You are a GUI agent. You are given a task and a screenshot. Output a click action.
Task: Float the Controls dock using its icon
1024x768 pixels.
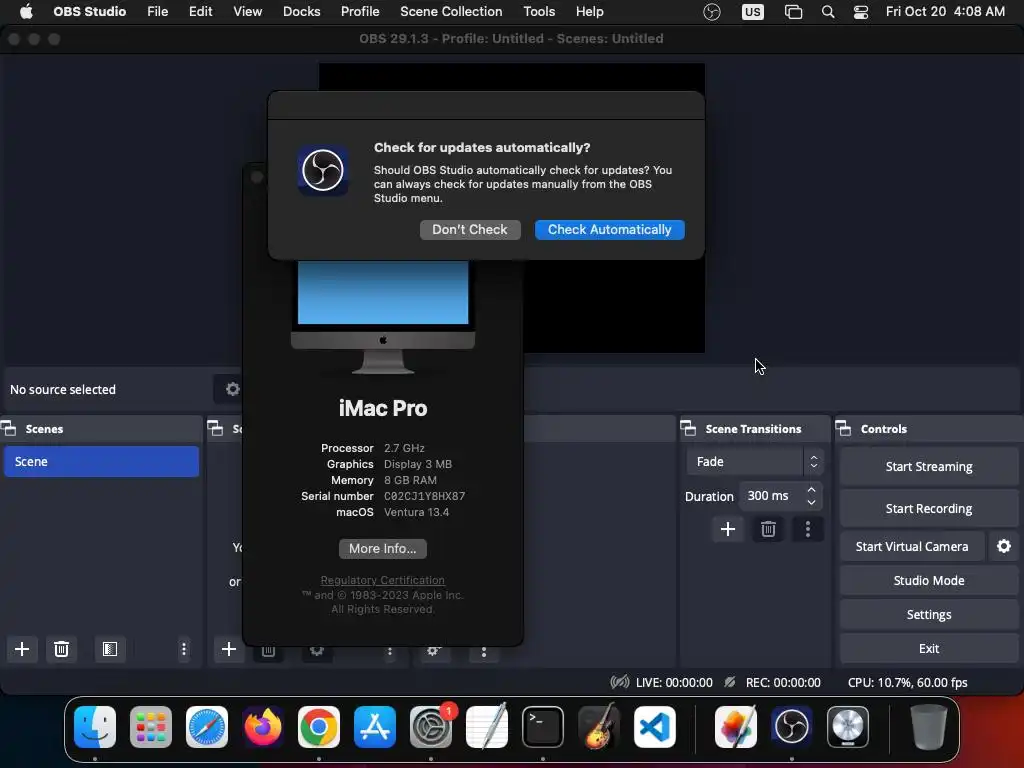843,428
